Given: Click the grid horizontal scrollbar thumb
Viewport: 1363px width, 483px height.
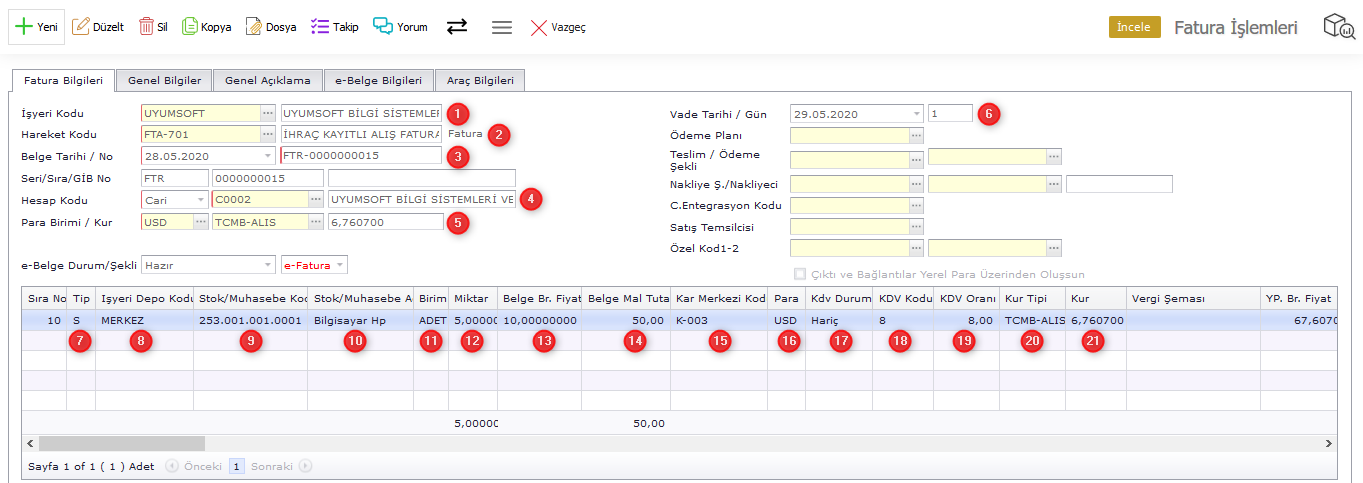Looking at the screenshot, I should [120, 442].
